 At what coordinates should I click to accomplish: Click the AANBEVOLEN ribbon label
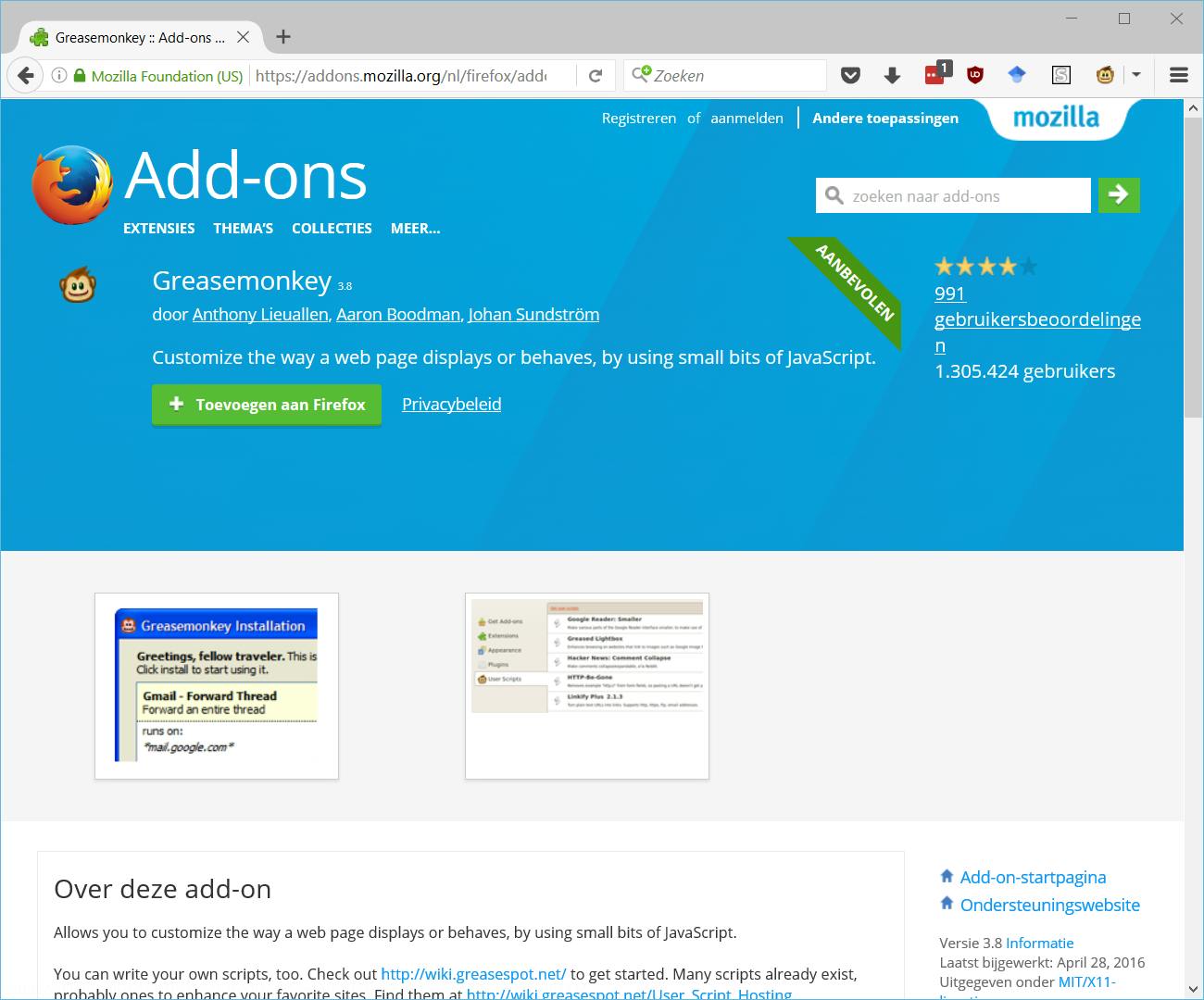tap(854, 281)
